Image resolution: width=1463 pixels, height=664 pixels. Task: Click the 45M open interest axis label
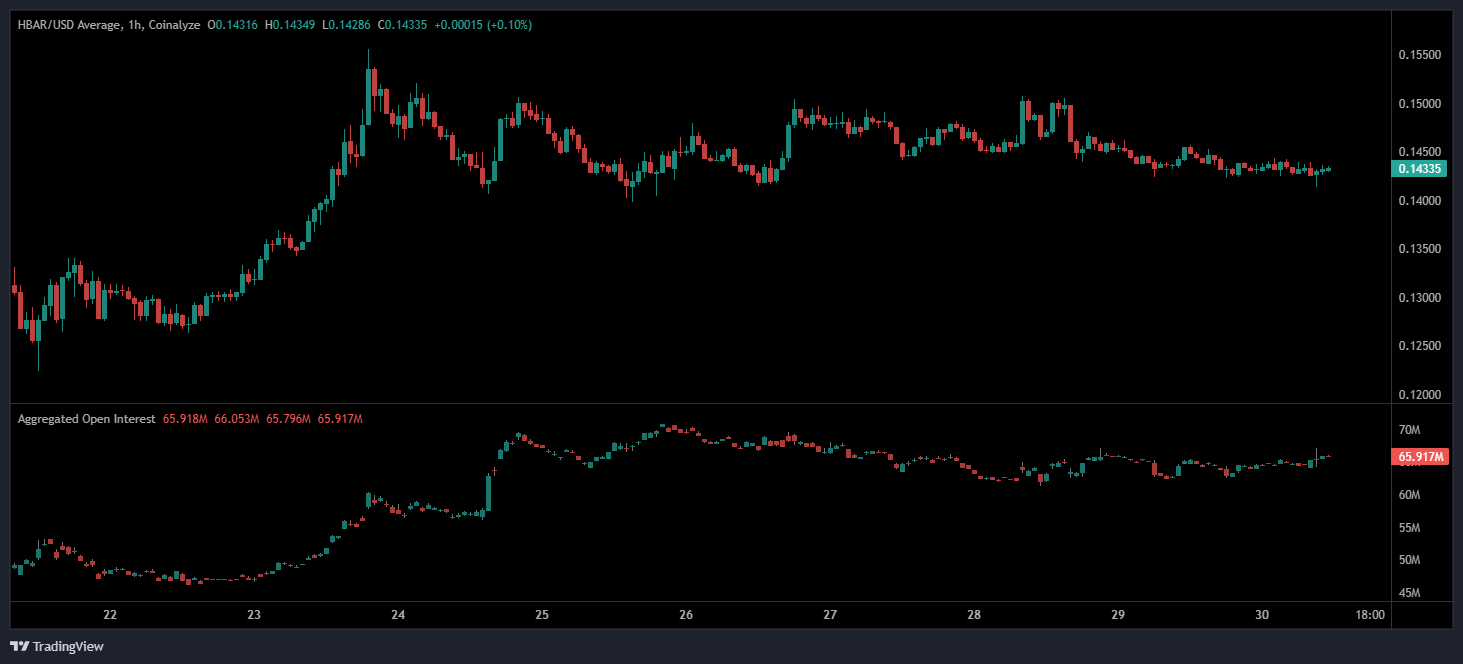pyautogui.click(x=1410, y=592)
